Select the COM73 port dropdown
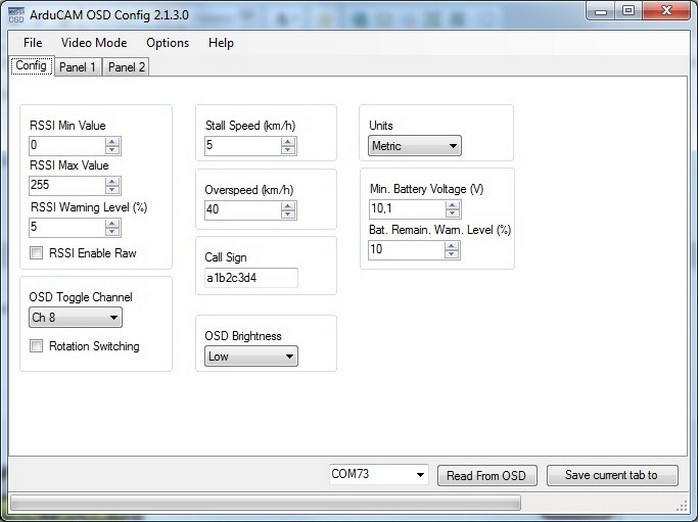The width and height of the screenshot is (700, 522). click(x=379, y=475)
